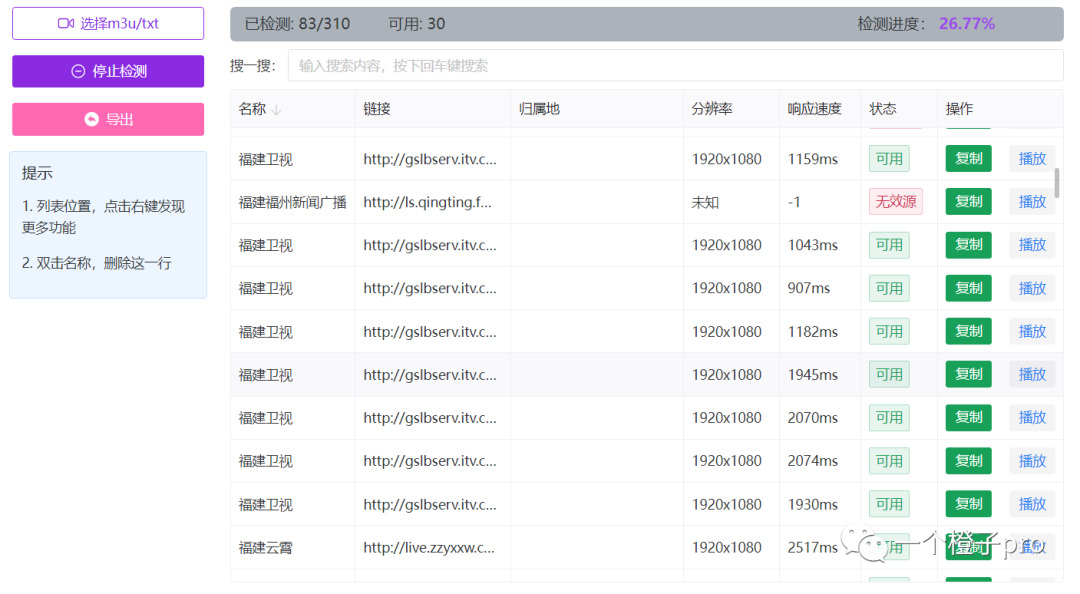The image size is (1080, 594).
Task: Click the 907ms response speed value
Action: (x=809, y=288)
